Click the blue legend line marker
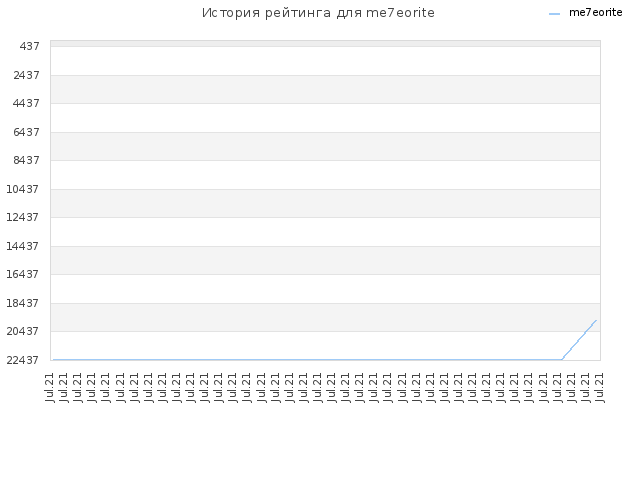 [554, 14]
